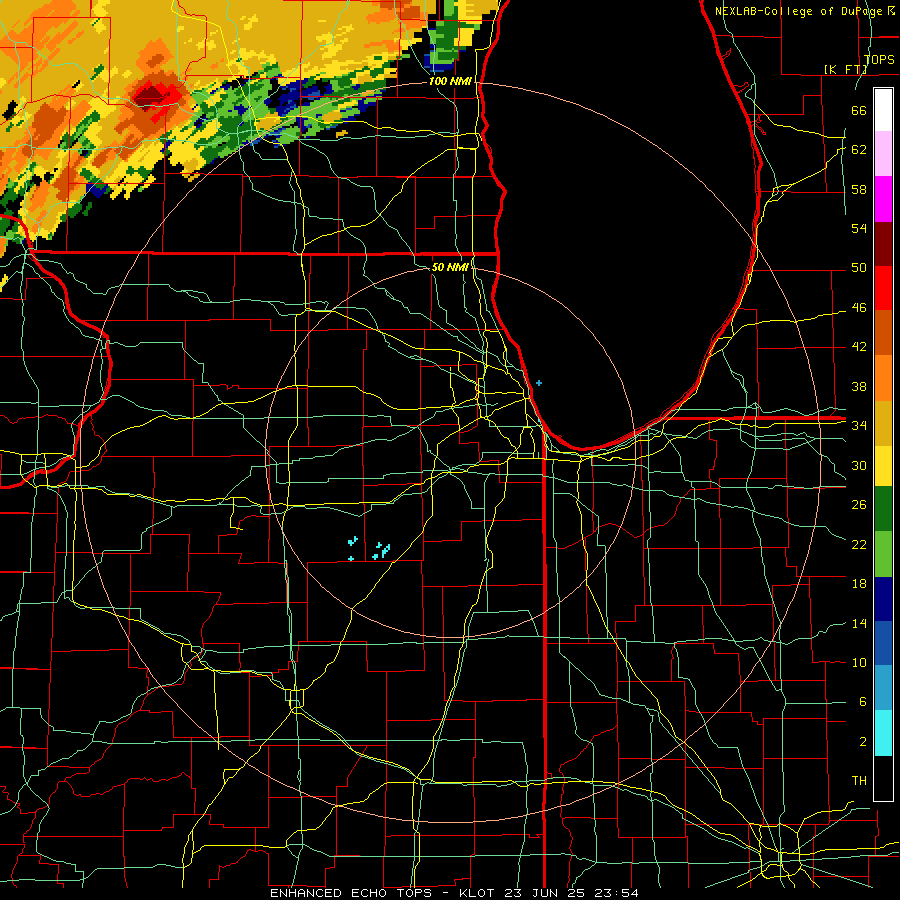Click the light green 18-22 kft legend swatch

883,554
